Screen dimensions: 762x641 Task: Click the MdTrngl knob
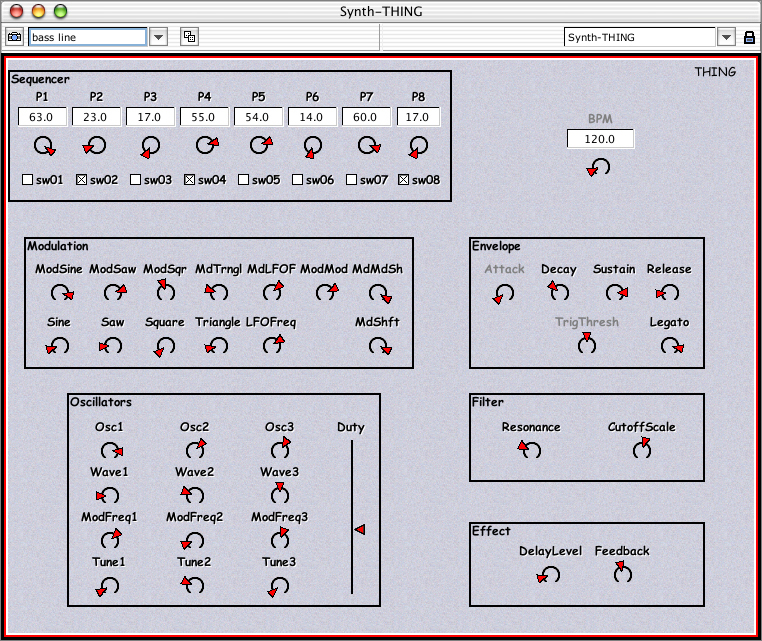click(216, 292)
